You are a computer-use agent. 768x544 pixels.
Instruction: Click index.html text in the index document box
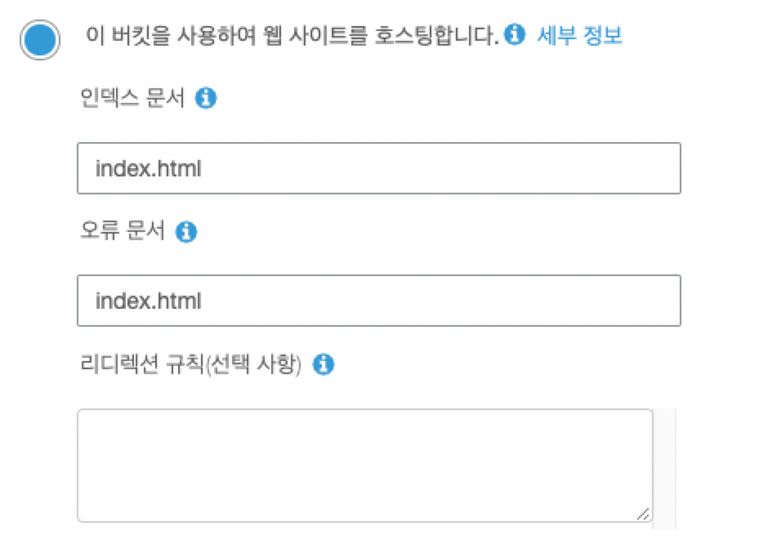148,168
